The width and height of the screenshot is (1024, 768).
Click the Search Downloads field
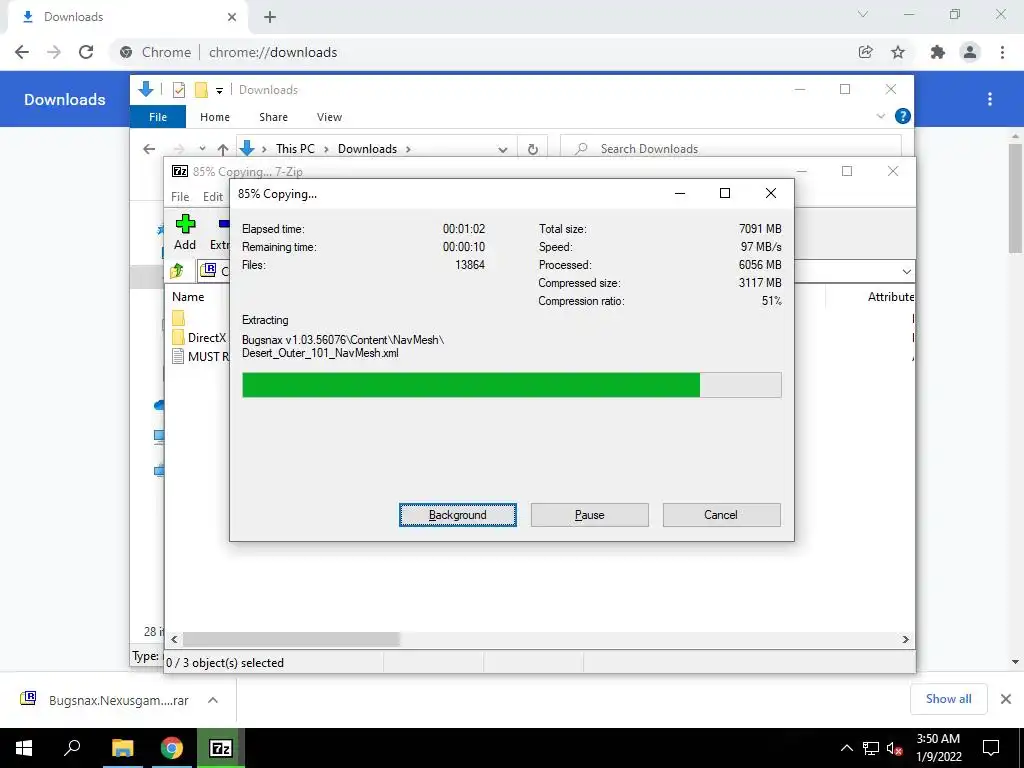click(x=731, y=149)
